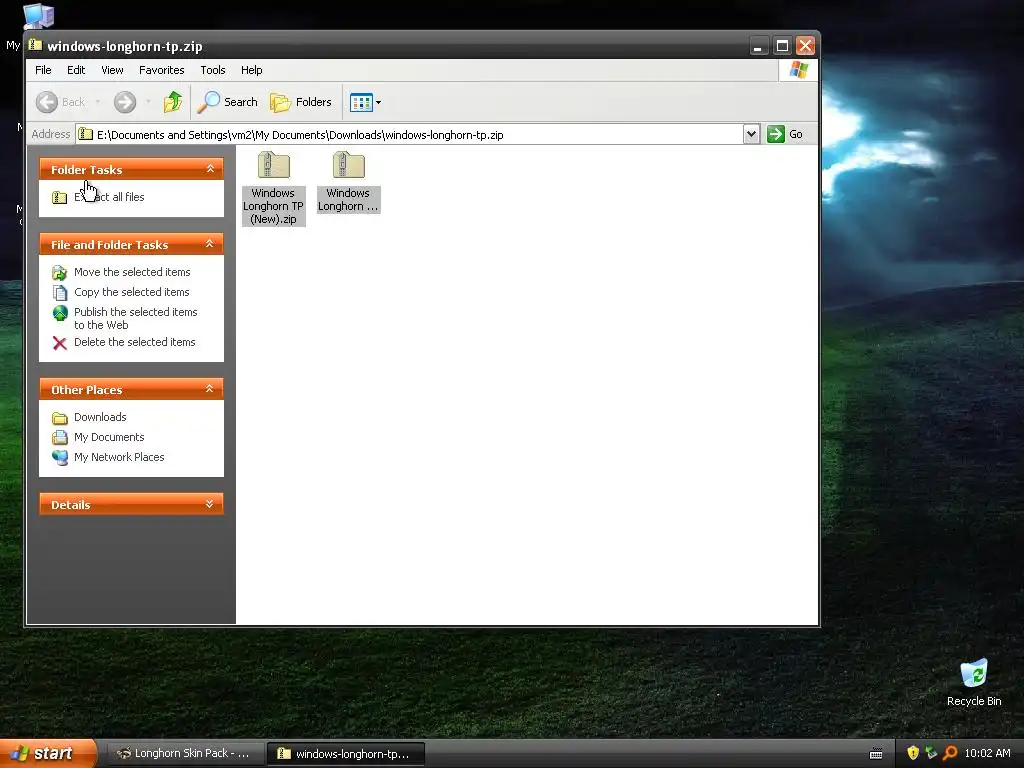Click Move the selected items

132,272
